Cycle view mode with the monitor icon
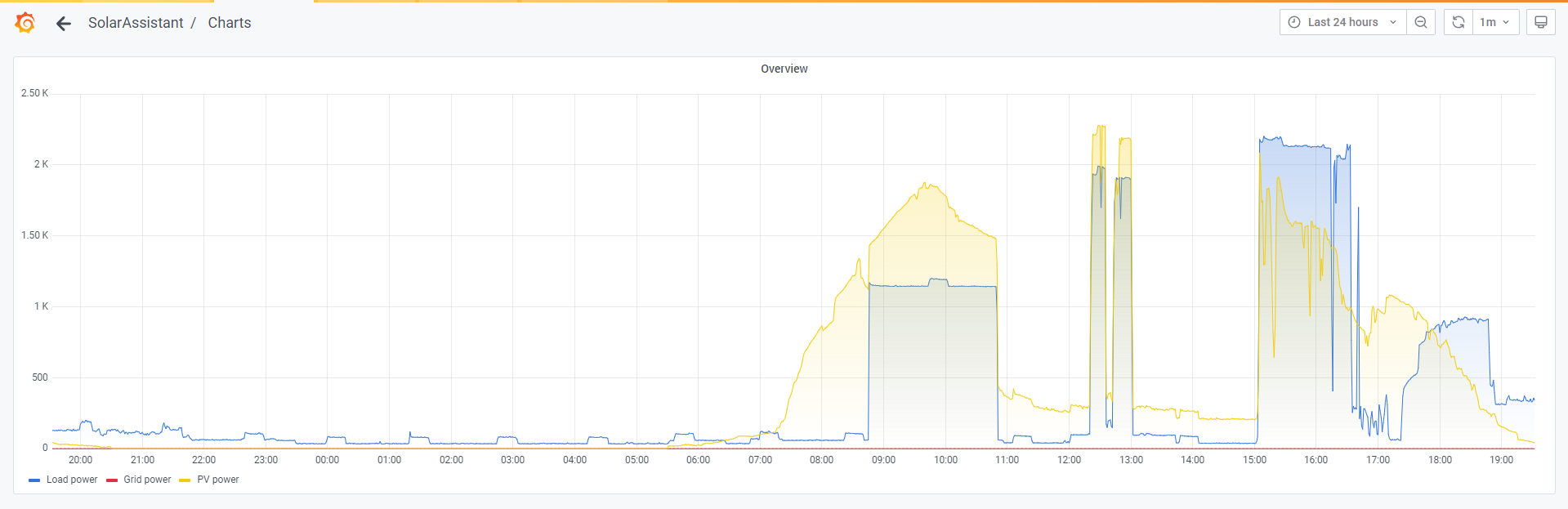This screenshot has height=509, width=1568. tap(1541, 22)
